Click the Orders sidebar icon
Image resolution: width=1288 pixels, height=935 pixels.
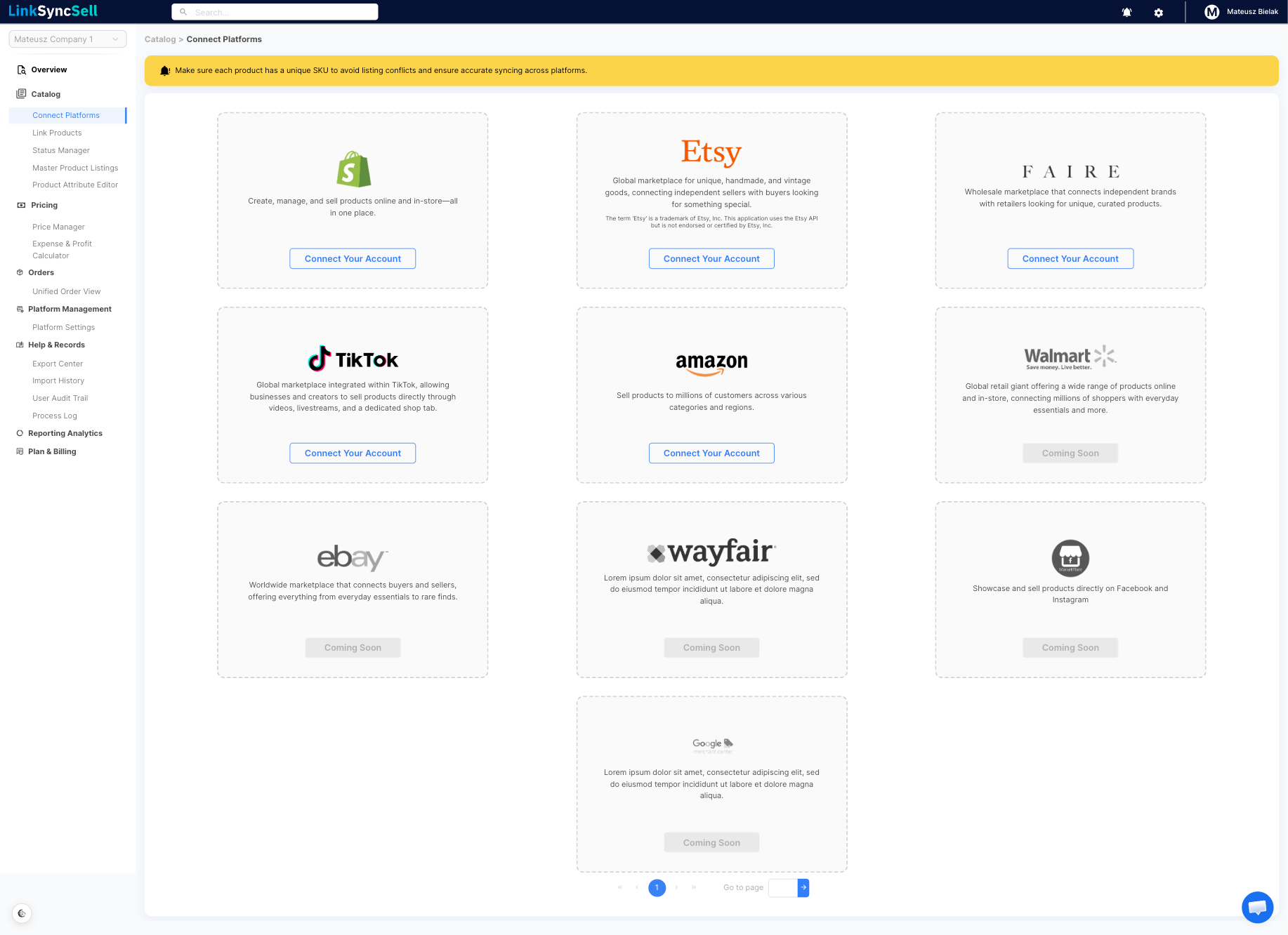point(20,272)
